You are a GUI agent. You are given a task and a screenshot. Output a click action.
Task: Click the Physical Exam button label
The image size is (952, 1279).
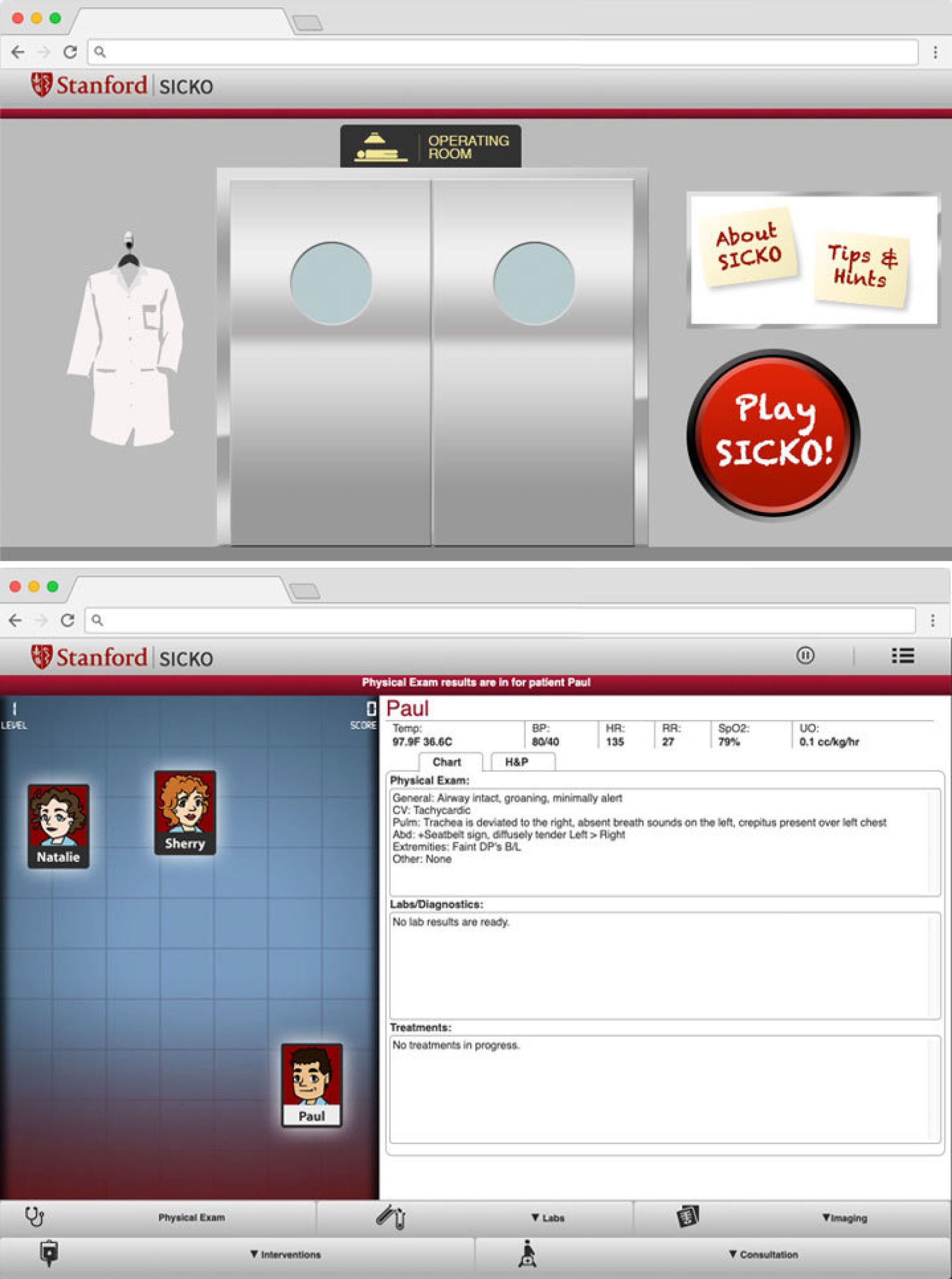(x=192, y=1218)
